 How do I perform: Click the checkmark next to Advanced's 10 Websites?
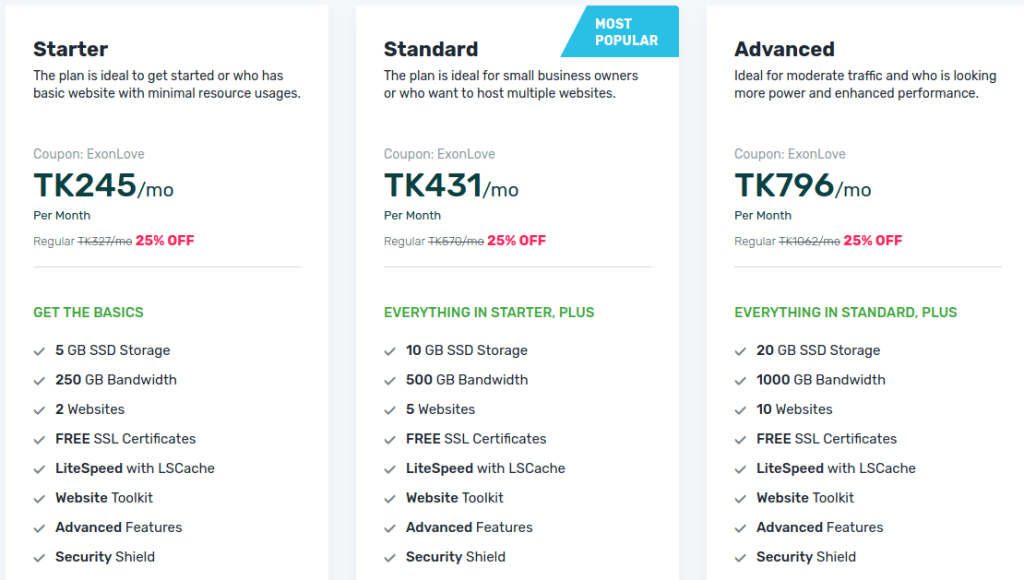tap(740, 409)
